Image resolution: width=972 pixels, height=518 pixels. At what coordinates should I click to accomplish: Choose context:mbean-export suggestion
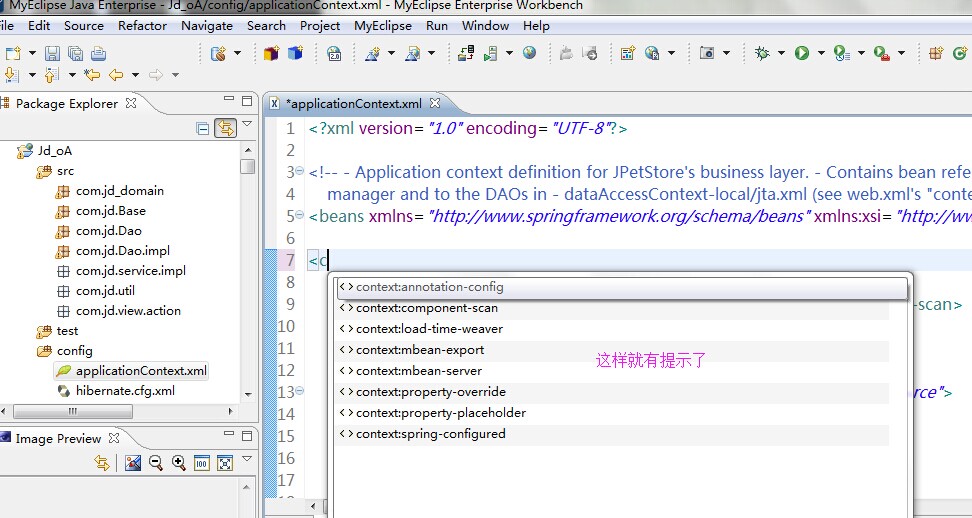tap(612, 350)
